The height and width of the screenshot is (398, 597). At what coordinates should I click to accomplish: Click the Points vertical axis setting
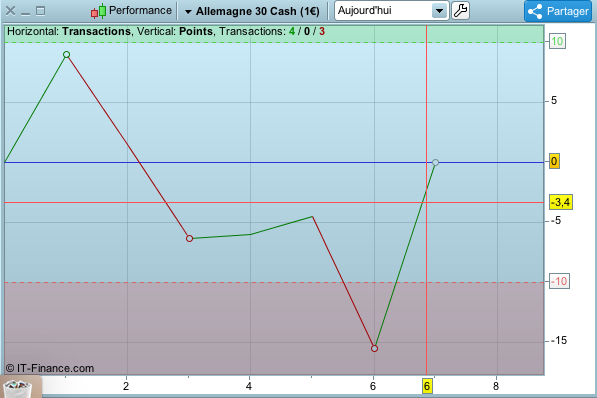pyautogui.click(x=196, y=31)
